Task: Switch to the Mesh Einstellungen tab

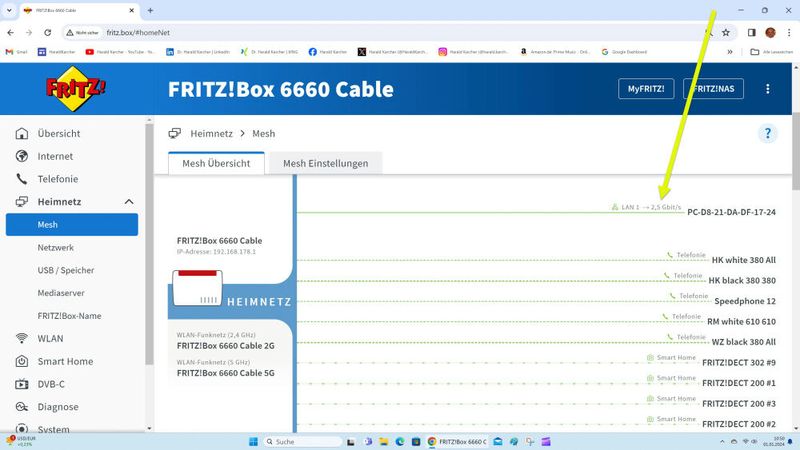Action: pyautogui.click(x=326, y=163)
